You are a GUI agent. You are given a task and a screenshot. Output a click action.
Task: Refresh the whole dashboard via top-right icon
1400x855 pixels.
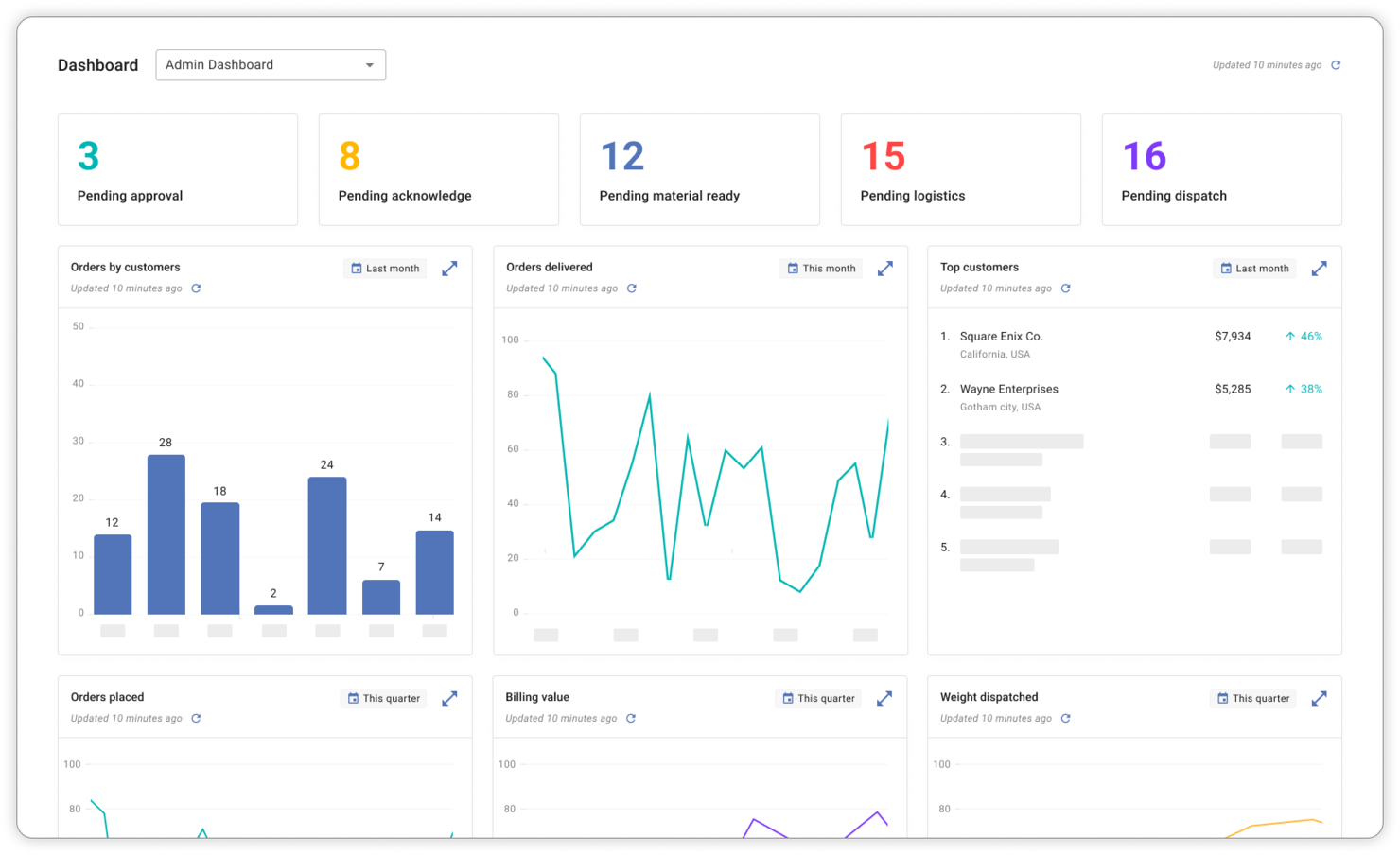point(1336,65)
